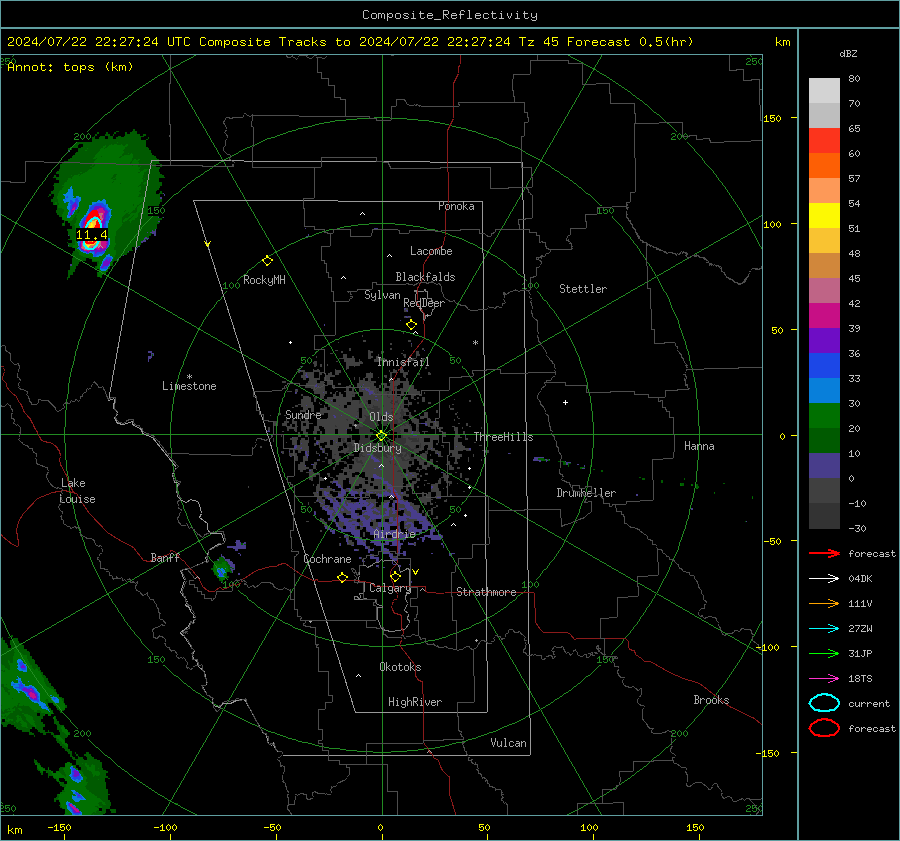The height and width of the screenshot is (841, 900).
Task: Click the Calgary city label
Action: click(x=390, y=588)
